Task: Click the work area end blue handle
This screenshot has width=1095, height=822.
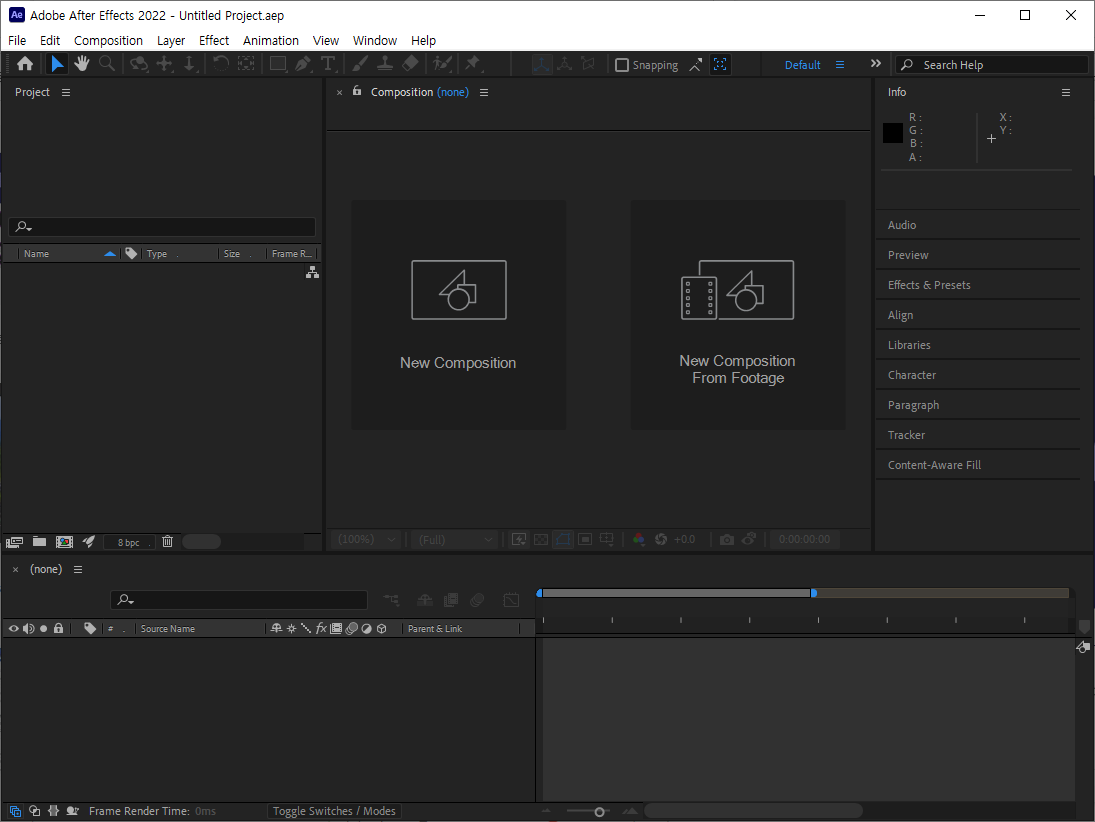Action: point(814,593)
